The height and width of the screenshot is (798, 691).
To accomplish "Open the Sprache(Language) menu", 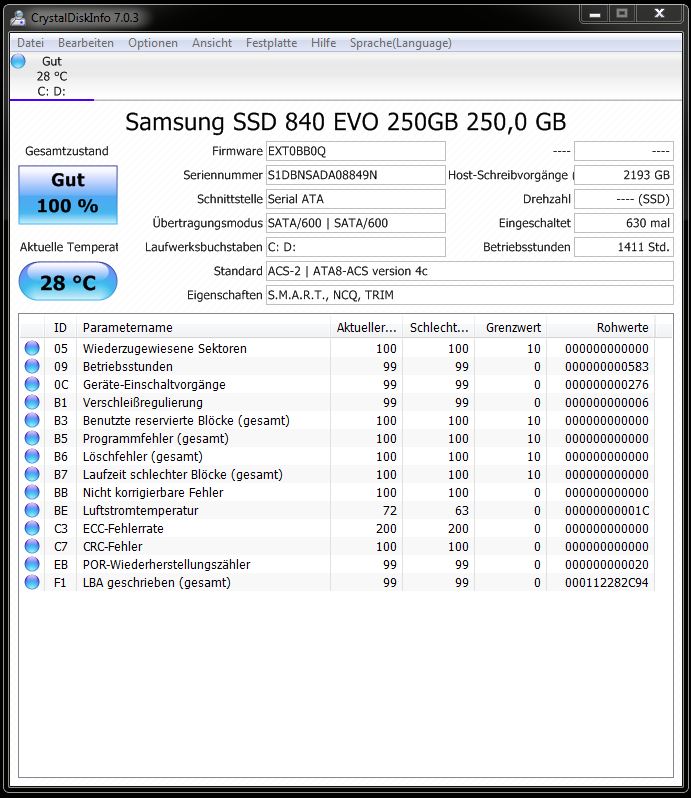I will pyautogui.click(x=400, y=43).
